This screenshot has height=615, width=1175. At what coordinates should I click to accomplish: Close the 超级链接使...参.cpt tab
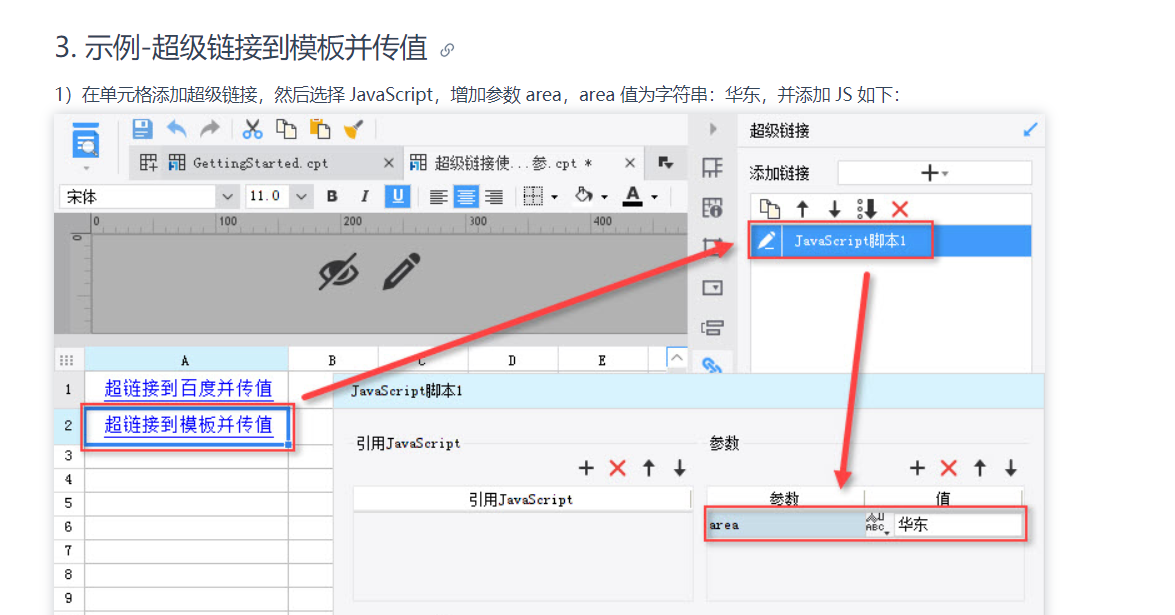tap(629, 163)
